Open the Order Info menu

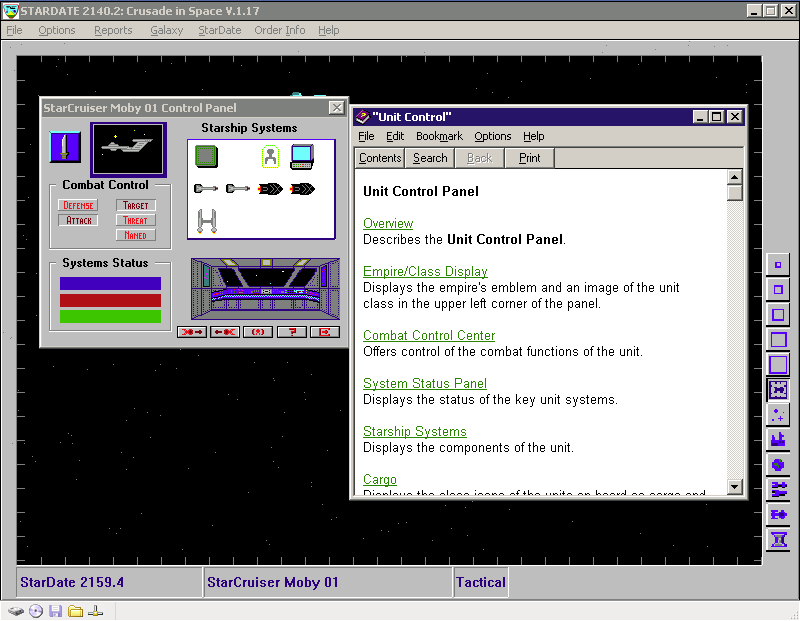280,30
